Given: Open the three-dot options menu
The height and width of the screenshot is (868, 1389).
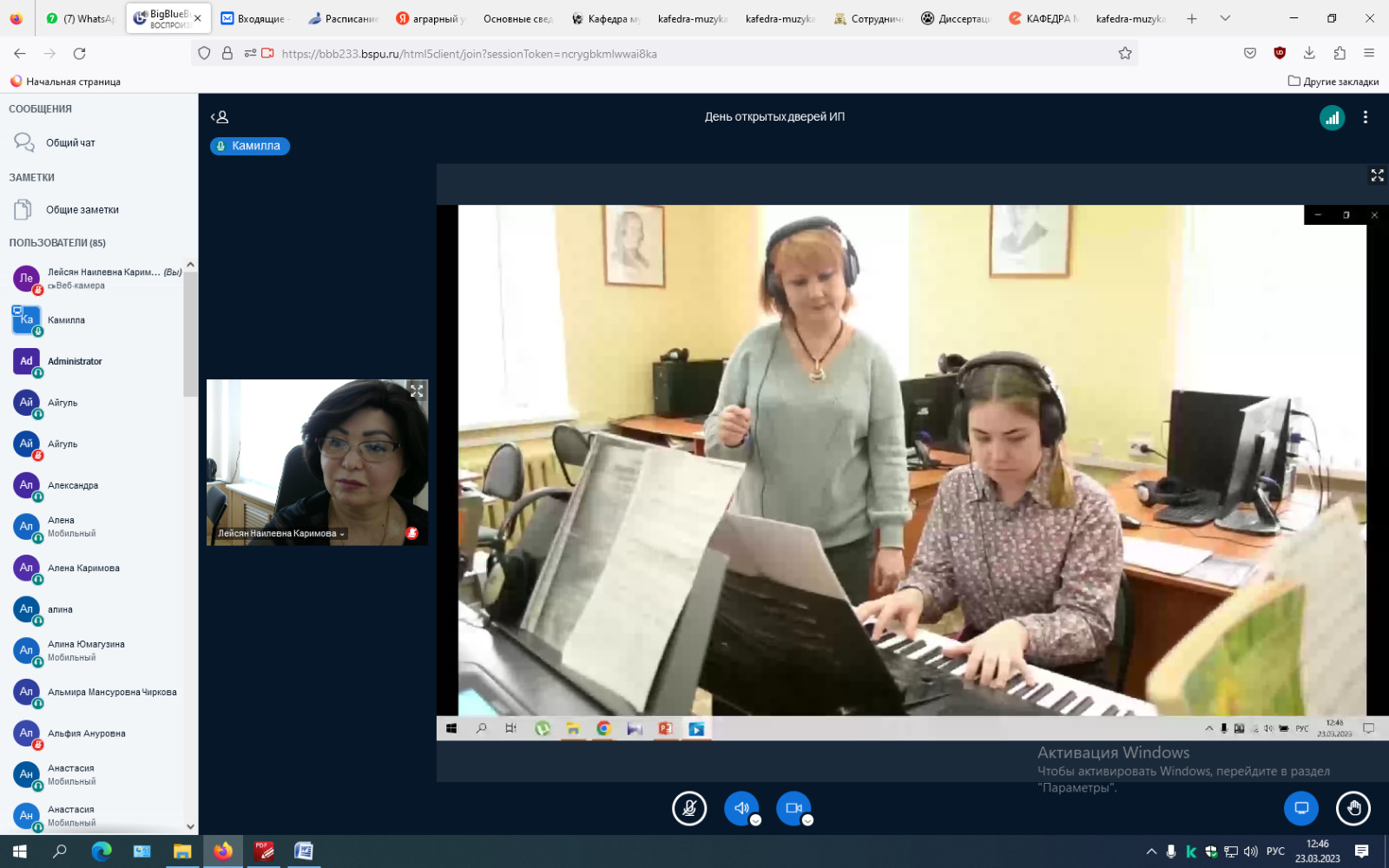Looking at the screenshot, I should (x=1365, y=117).
